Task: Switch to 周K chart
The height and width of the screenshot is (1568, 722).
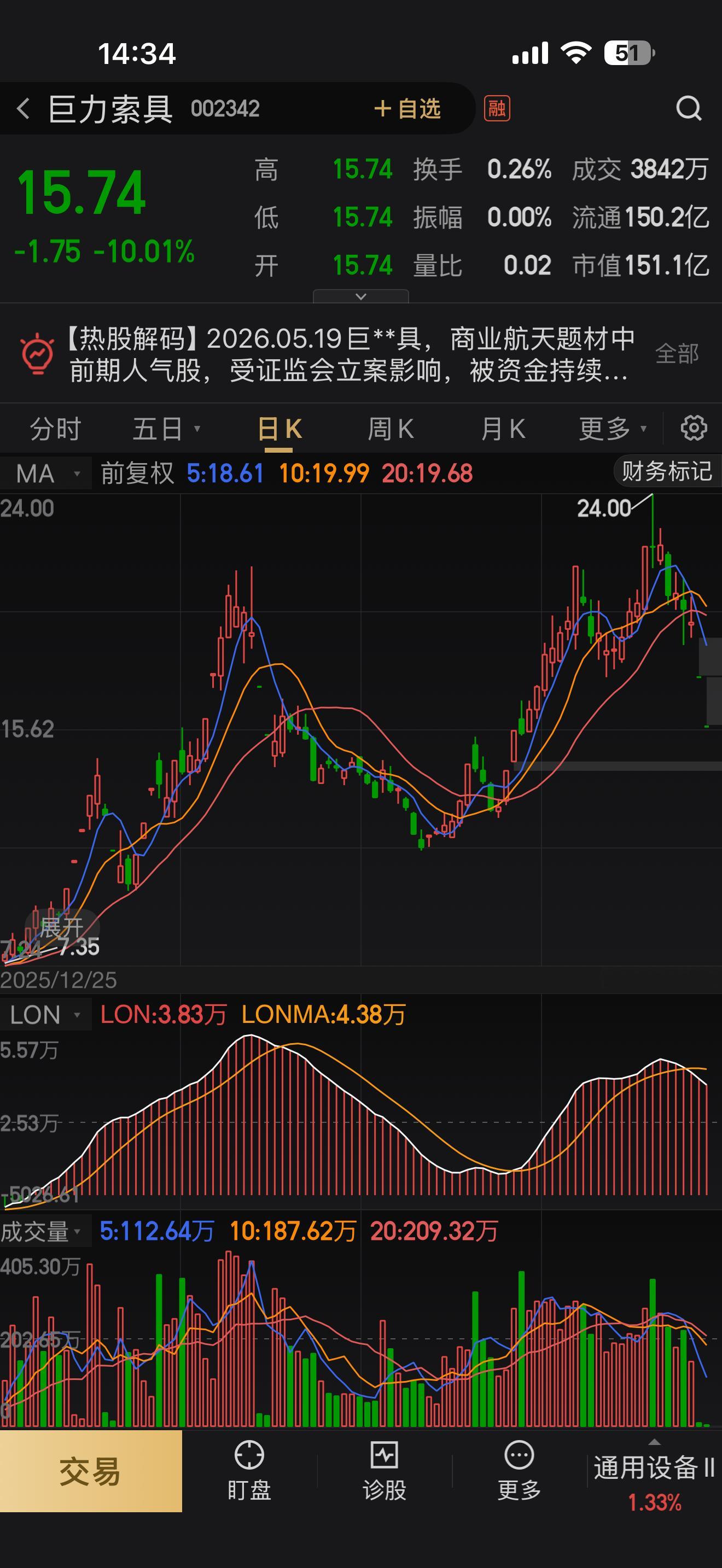Action: (x=390, y=429)
